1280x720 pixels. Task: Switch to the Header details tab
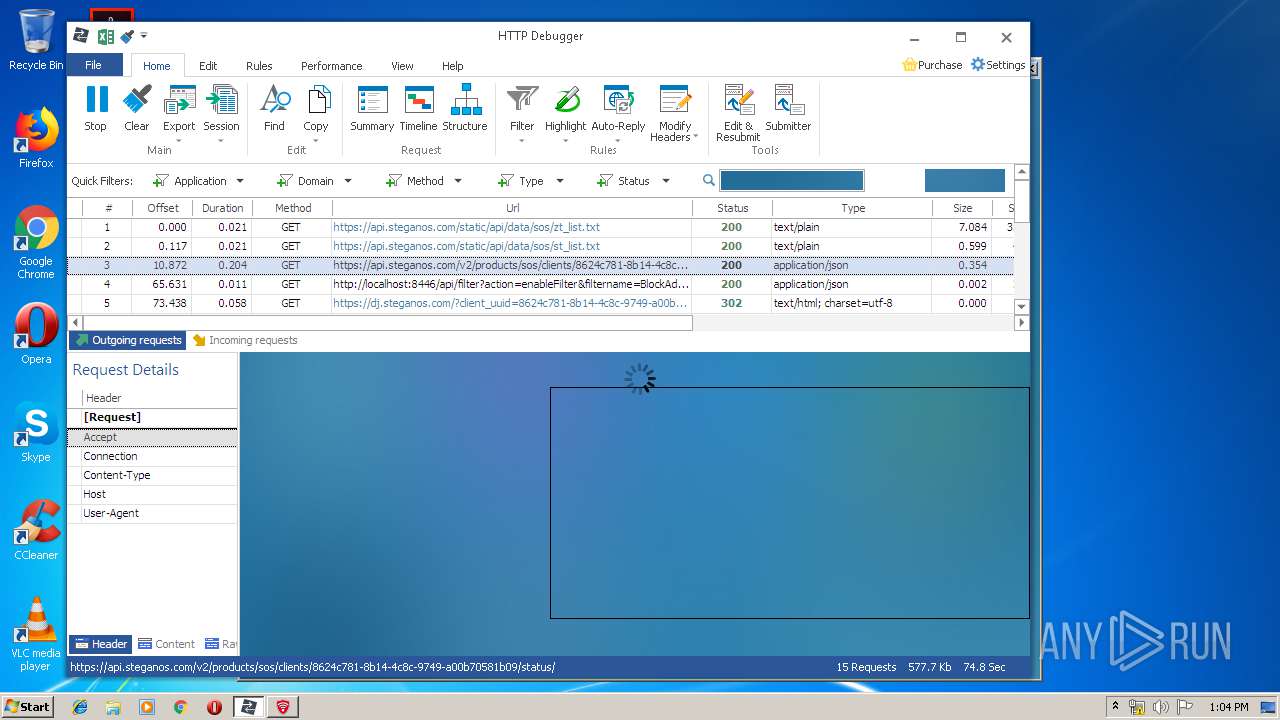(x=101, y=644)
